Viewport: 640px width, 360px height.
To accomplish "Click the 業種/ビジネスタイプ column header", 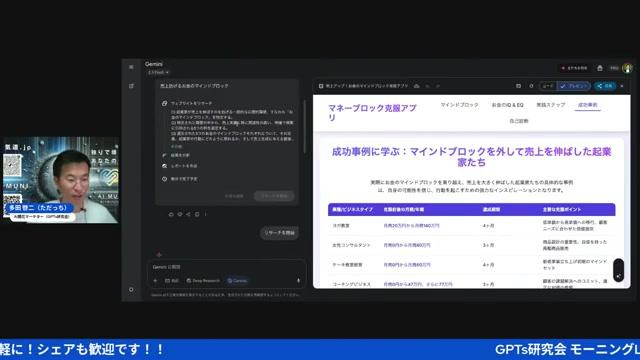I will pyautogui.click(x=352, y=209).
